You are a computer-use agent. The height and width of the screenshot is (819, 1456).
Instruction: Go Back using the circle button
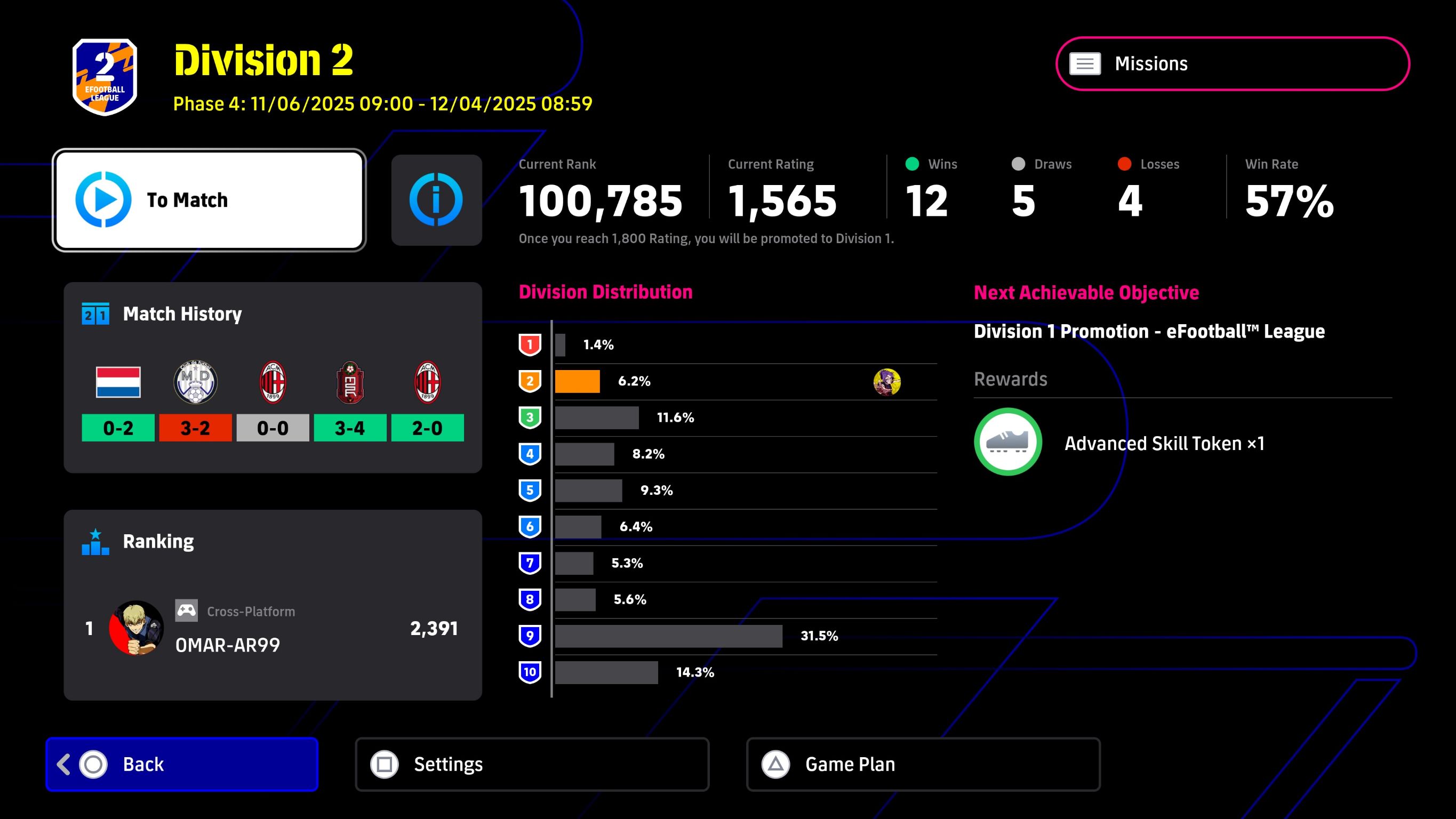coord(181,764)
